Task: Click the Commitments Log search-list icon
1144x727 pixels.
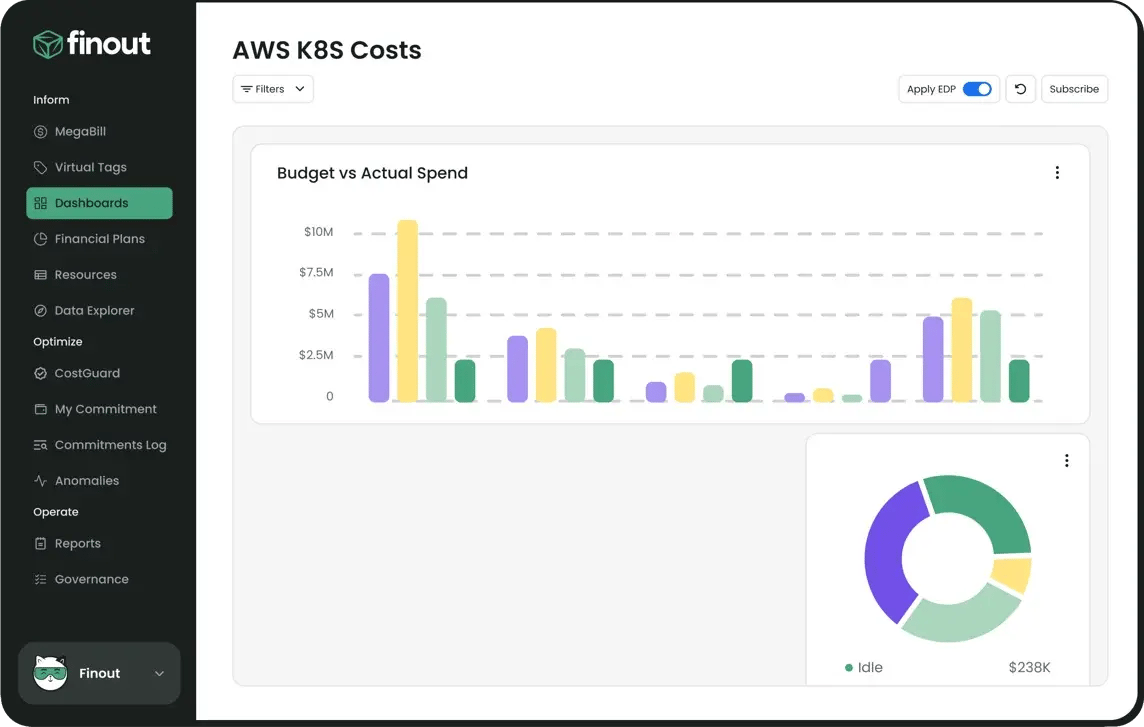Action: [40, 445]
